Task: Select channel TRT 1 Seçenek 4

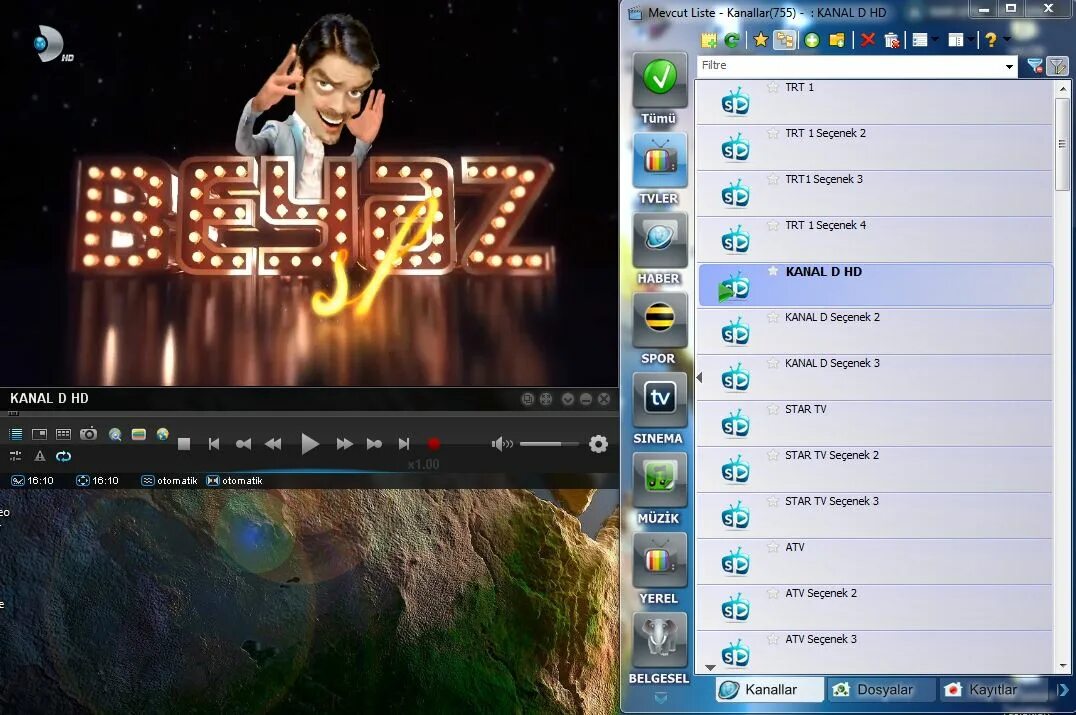Action: (x=875, y=239)
